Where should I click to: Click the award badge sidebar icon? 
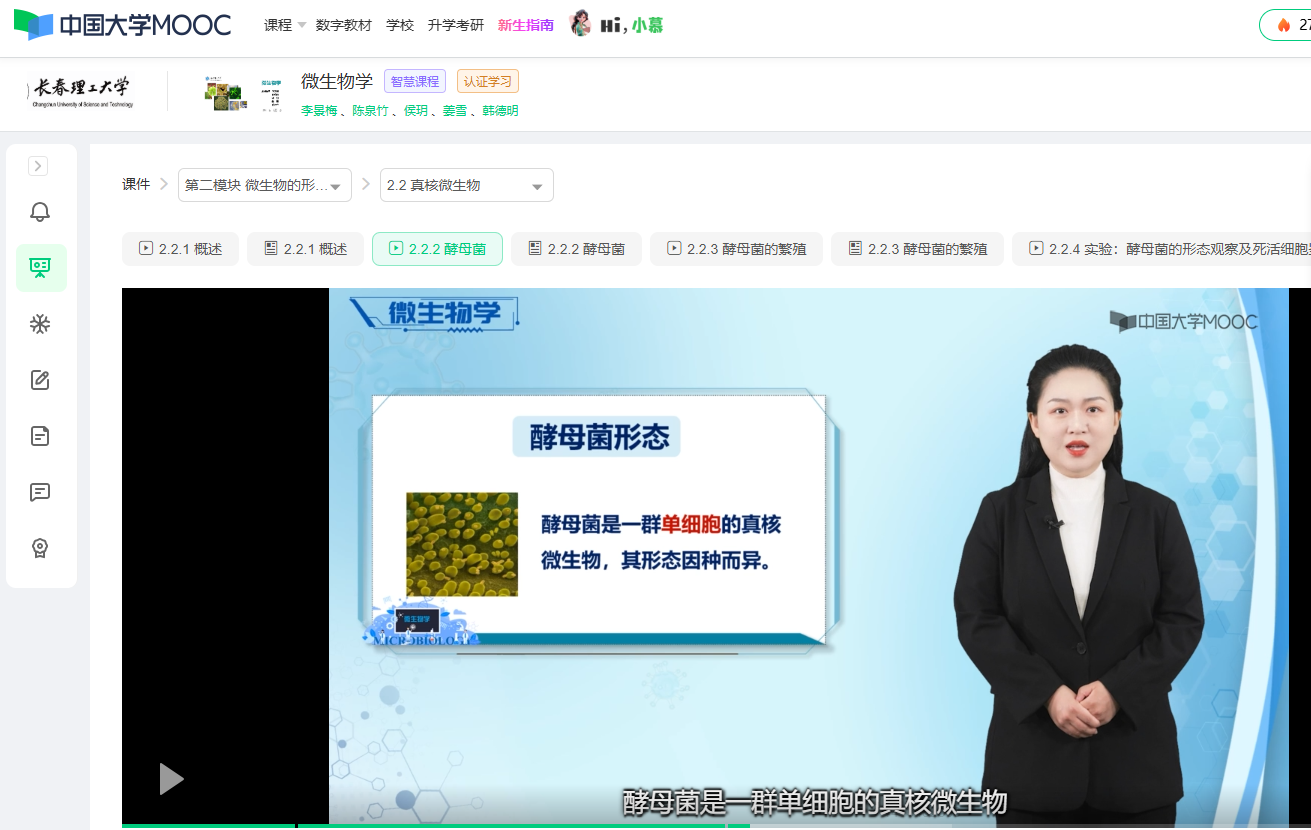40,548
